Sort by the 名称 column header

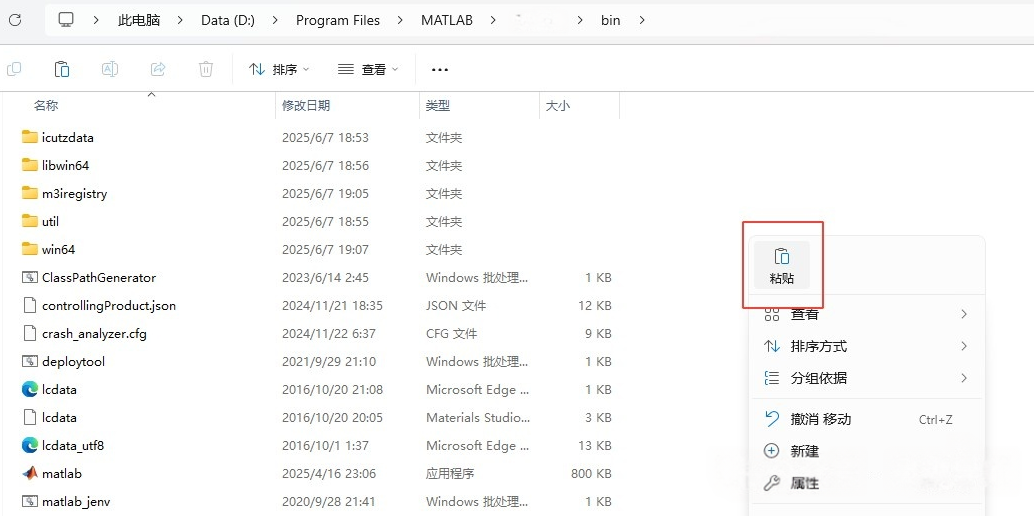tap(46, 106)
